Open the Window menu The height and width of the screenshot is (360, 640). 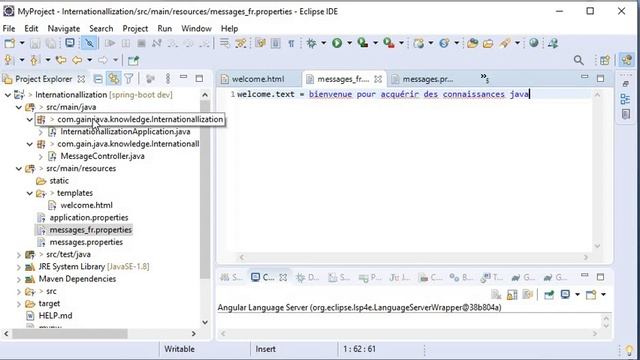(x=196, y=29)
